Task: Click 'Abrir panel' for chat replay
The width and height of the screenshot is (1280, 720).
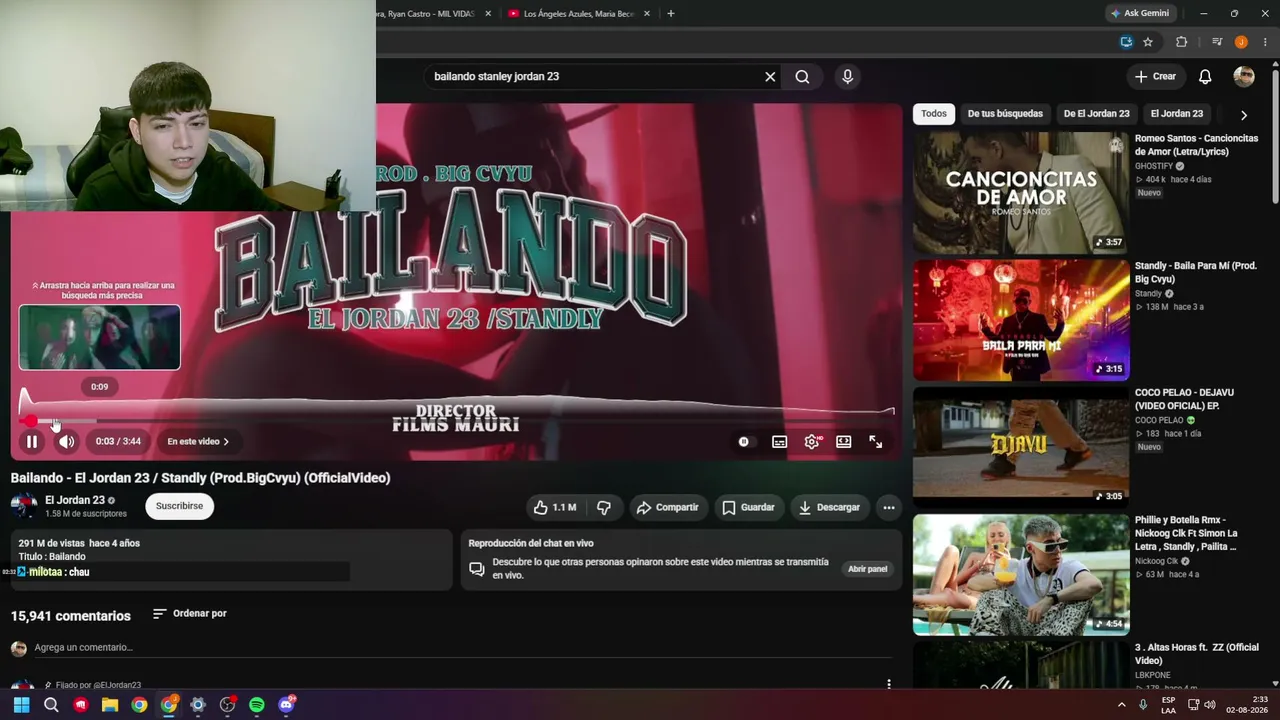Action: pos(867,569)
